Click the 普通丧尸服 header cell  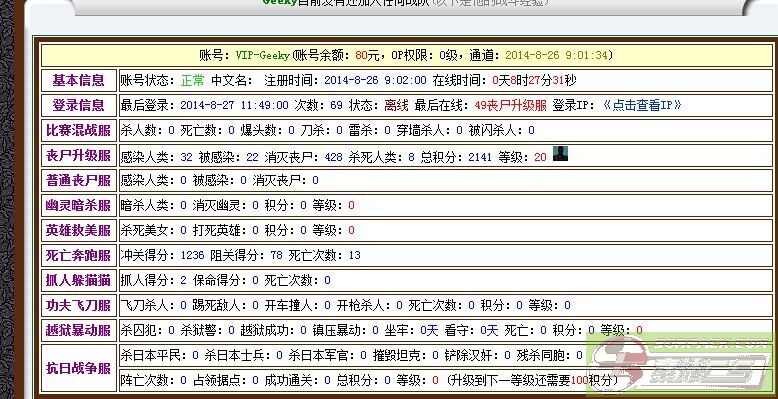click(78, 180)
